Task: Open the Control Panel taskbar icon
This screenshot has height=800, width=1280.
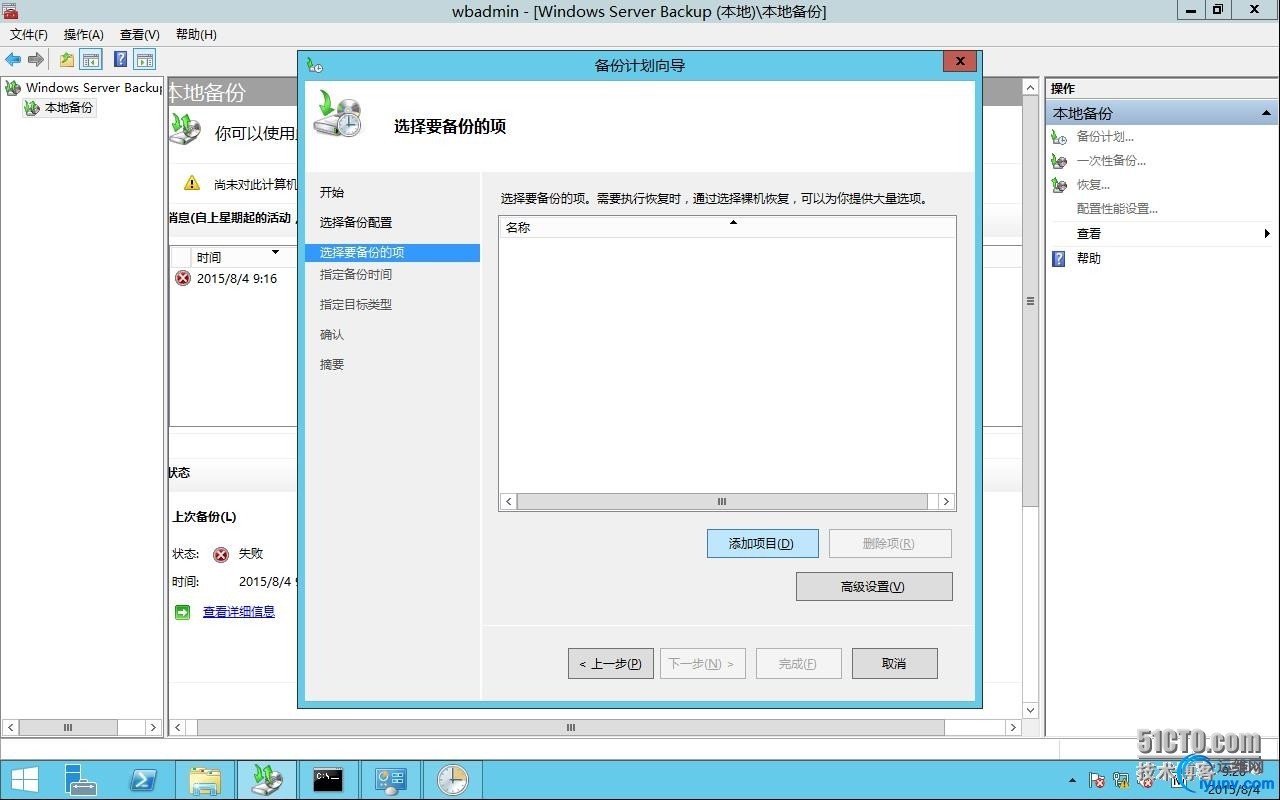Action: coord(390,780)
